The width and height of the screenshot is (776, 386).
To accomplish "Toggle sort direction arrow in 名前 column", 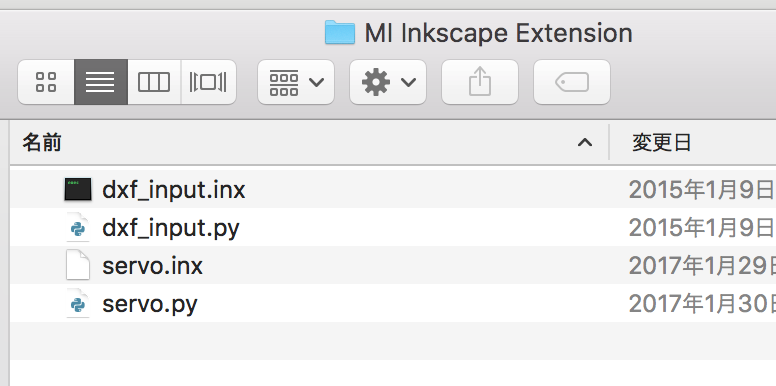I will click(585, 143).
